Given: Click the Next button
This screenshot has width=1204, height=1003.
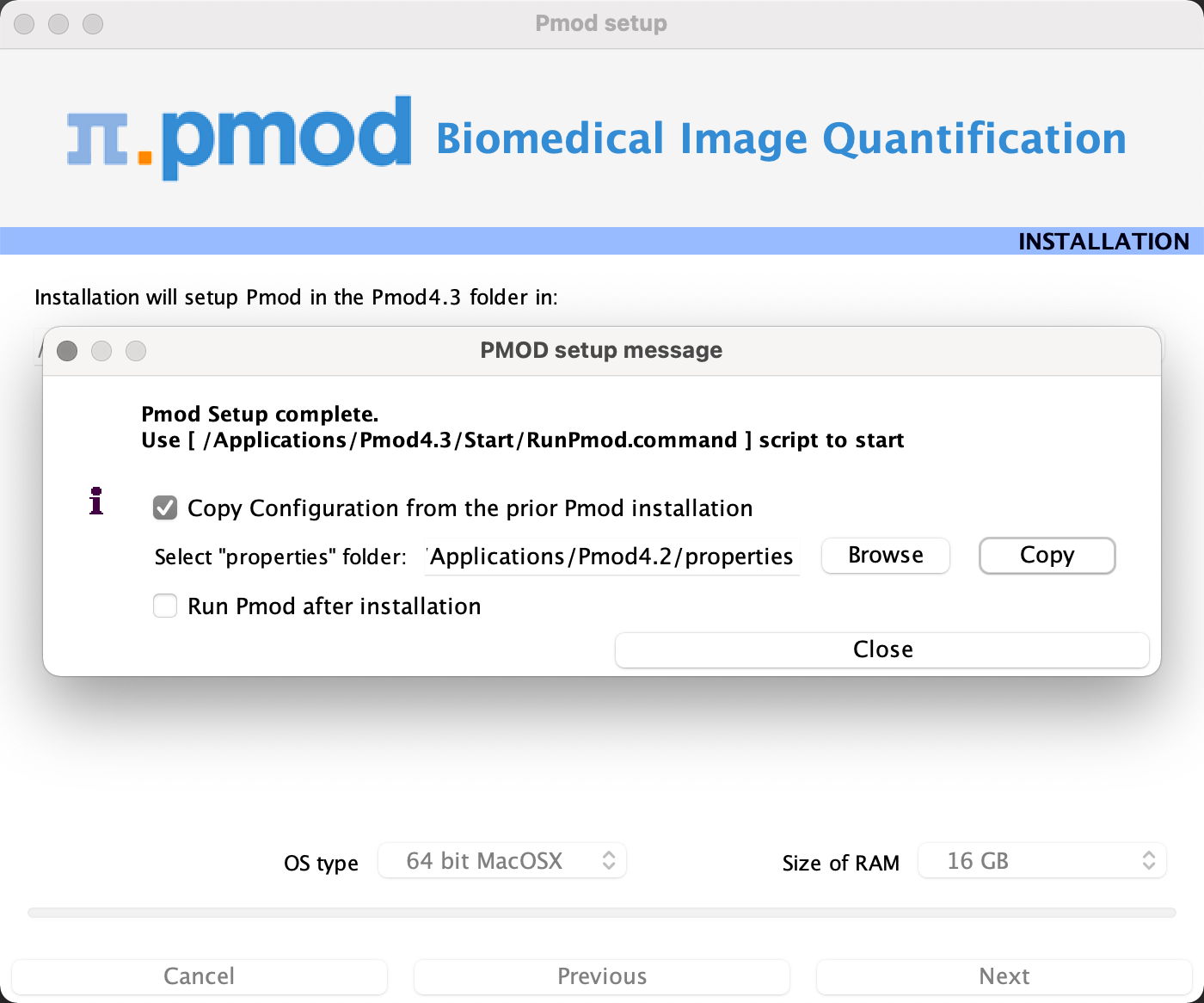Looking at the screenshot, I should (x=1004, y=976).
